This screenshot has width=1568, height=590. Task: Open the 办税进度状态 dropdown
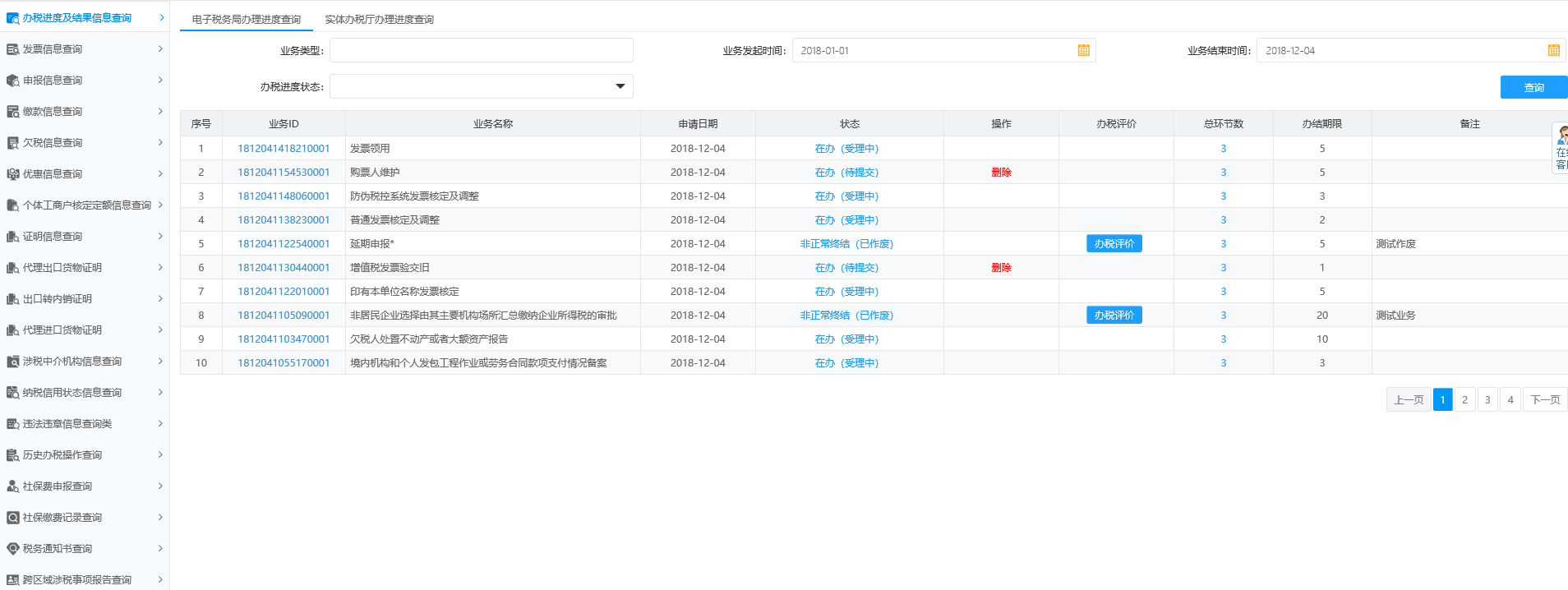click(620, 86)
